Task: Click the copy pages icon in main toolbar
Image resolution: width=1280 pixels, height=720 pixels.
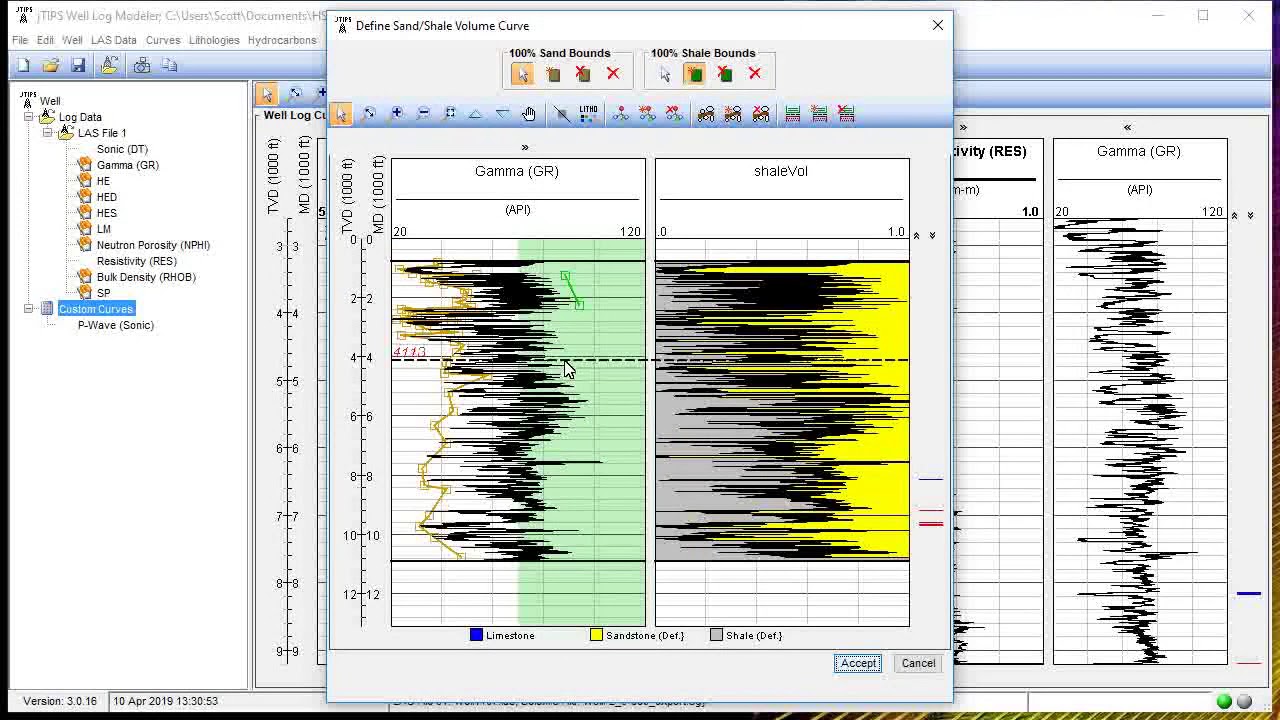Action: [169, 65]
